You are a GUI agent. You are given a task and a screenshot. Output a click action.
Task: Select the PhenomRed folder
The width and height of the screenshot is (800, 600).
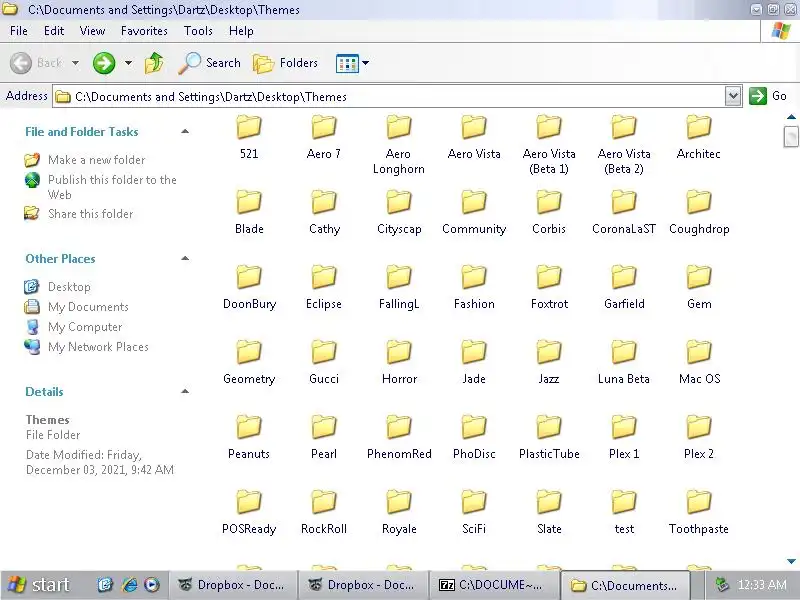(399, 438)
